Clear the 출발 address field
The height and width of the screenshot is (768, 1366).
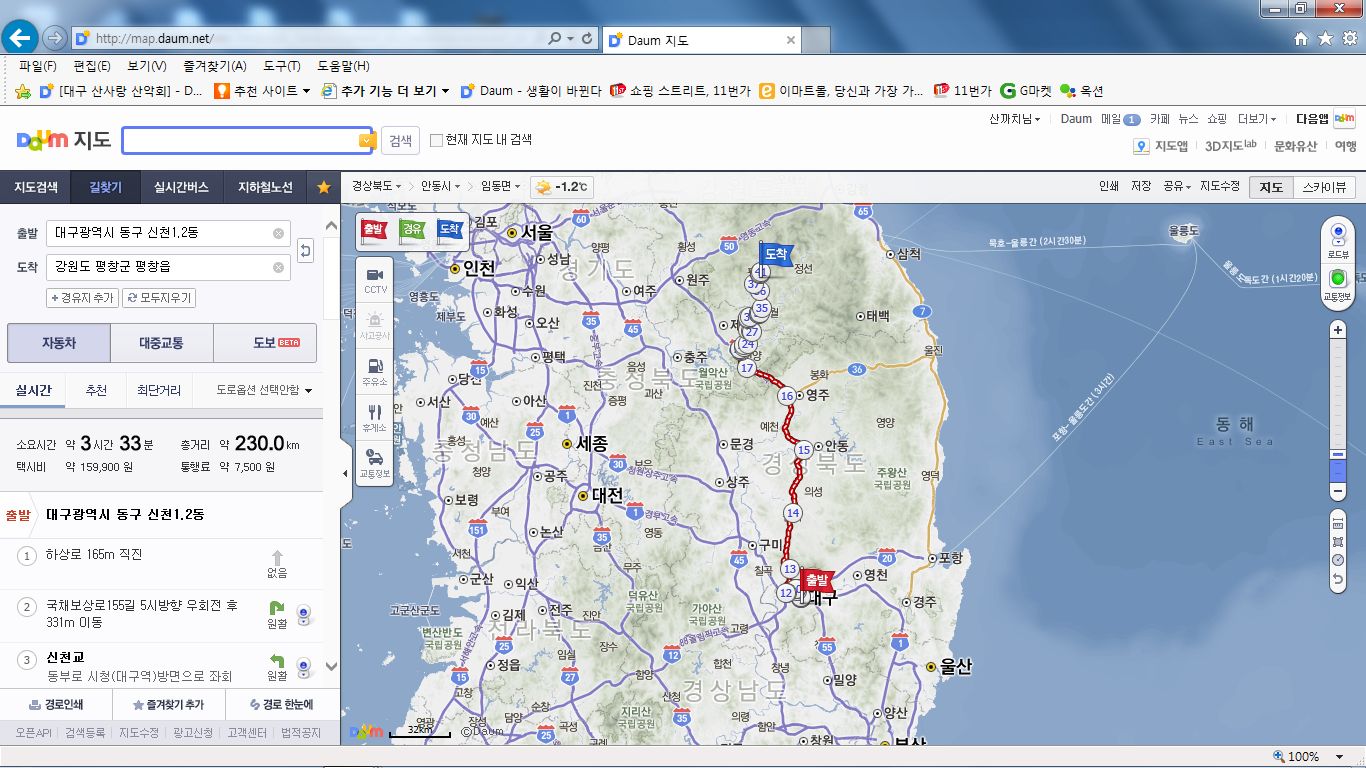click(x=279, y=233)
